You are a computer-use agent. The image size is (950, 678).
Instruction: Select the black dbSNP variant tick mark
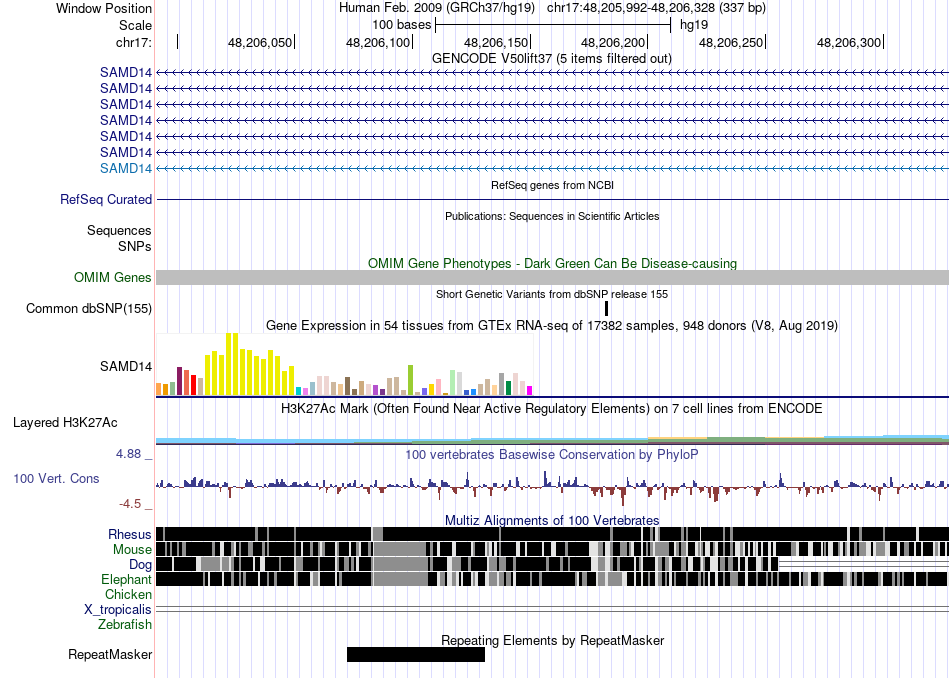tap(606, 308)
